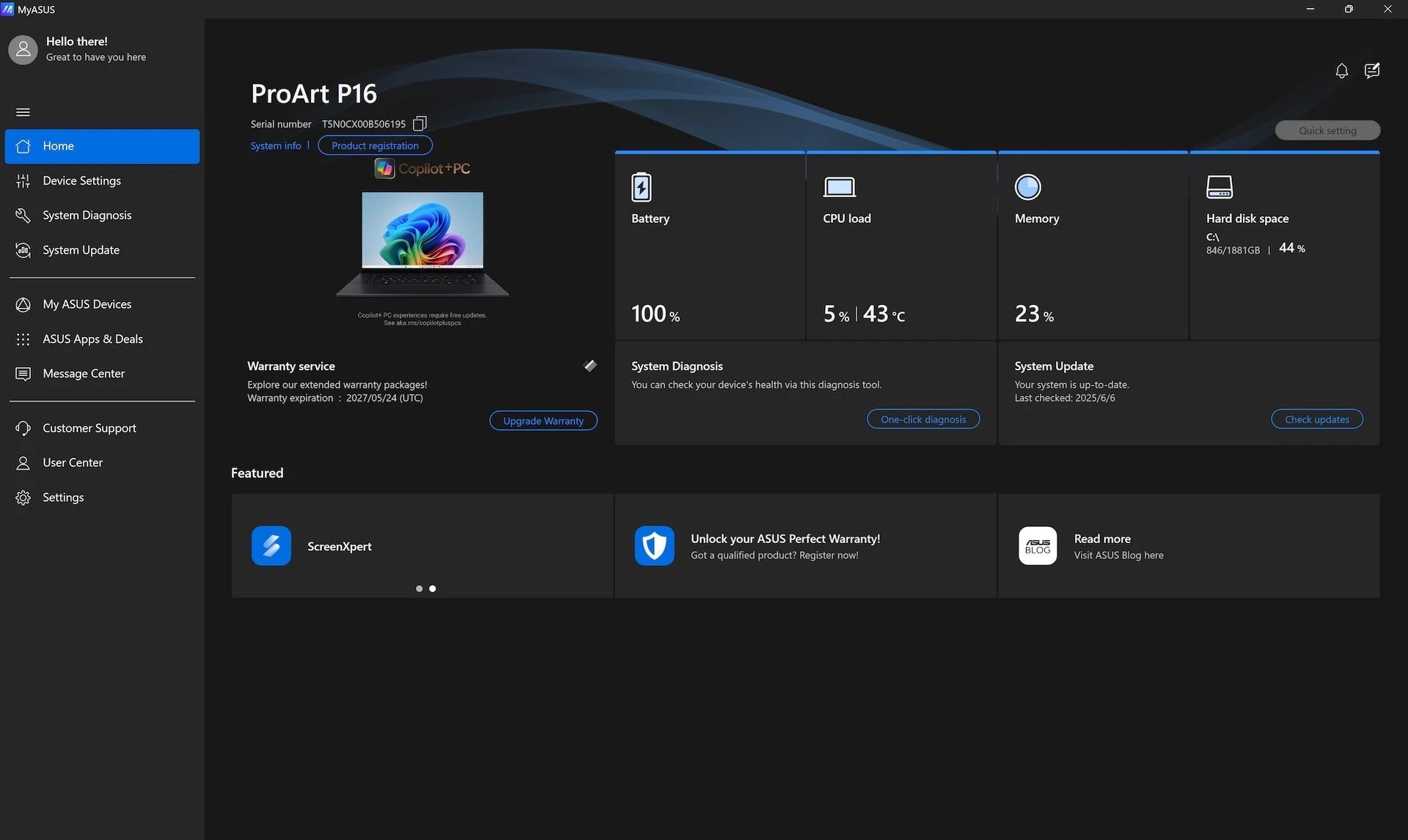Image resolution: width=1408 pixels, height=840 pixels.
Task: Click the CPU load laptop icon
Action: click(839, 187)
